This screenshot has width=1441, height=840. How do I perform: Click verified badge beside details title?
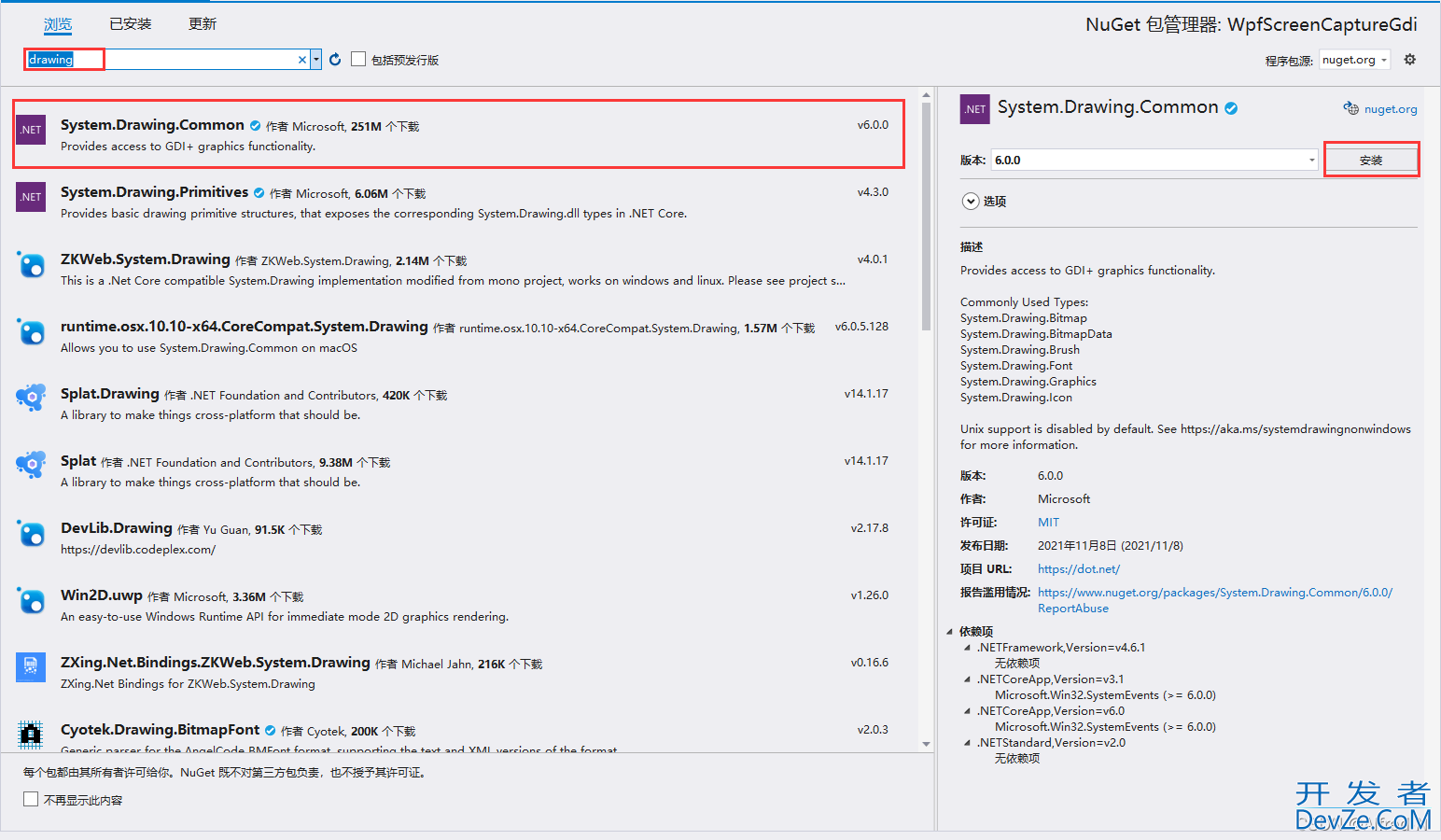pyautogui.click(x=1231, y=108)
